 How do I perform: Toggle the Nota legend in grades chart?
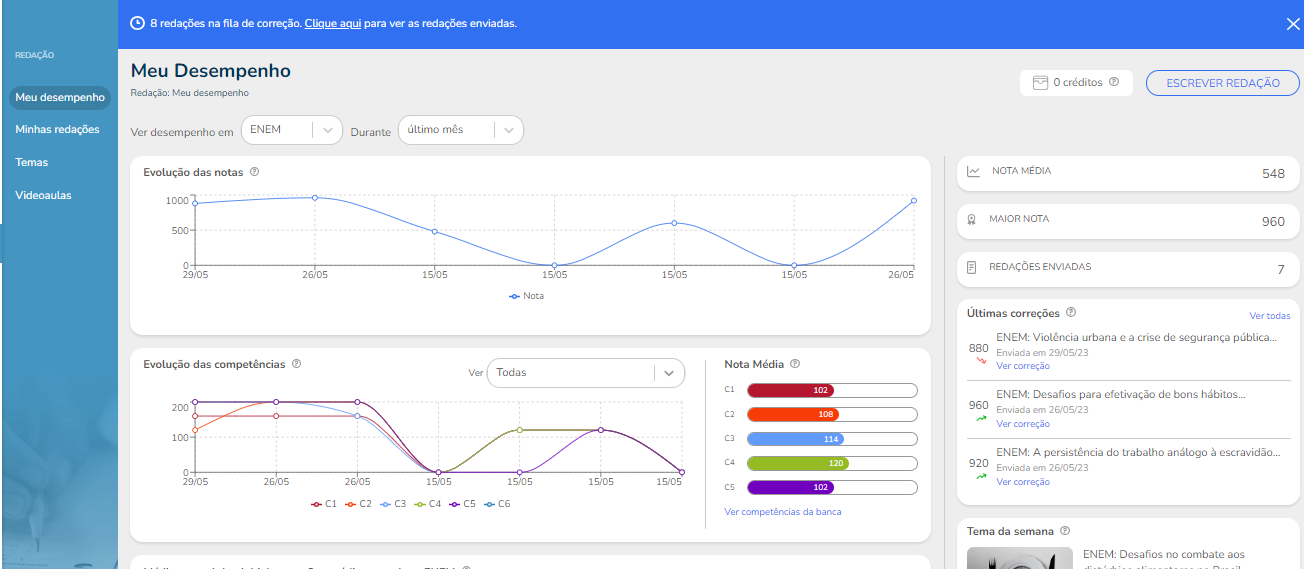[526, 296]
